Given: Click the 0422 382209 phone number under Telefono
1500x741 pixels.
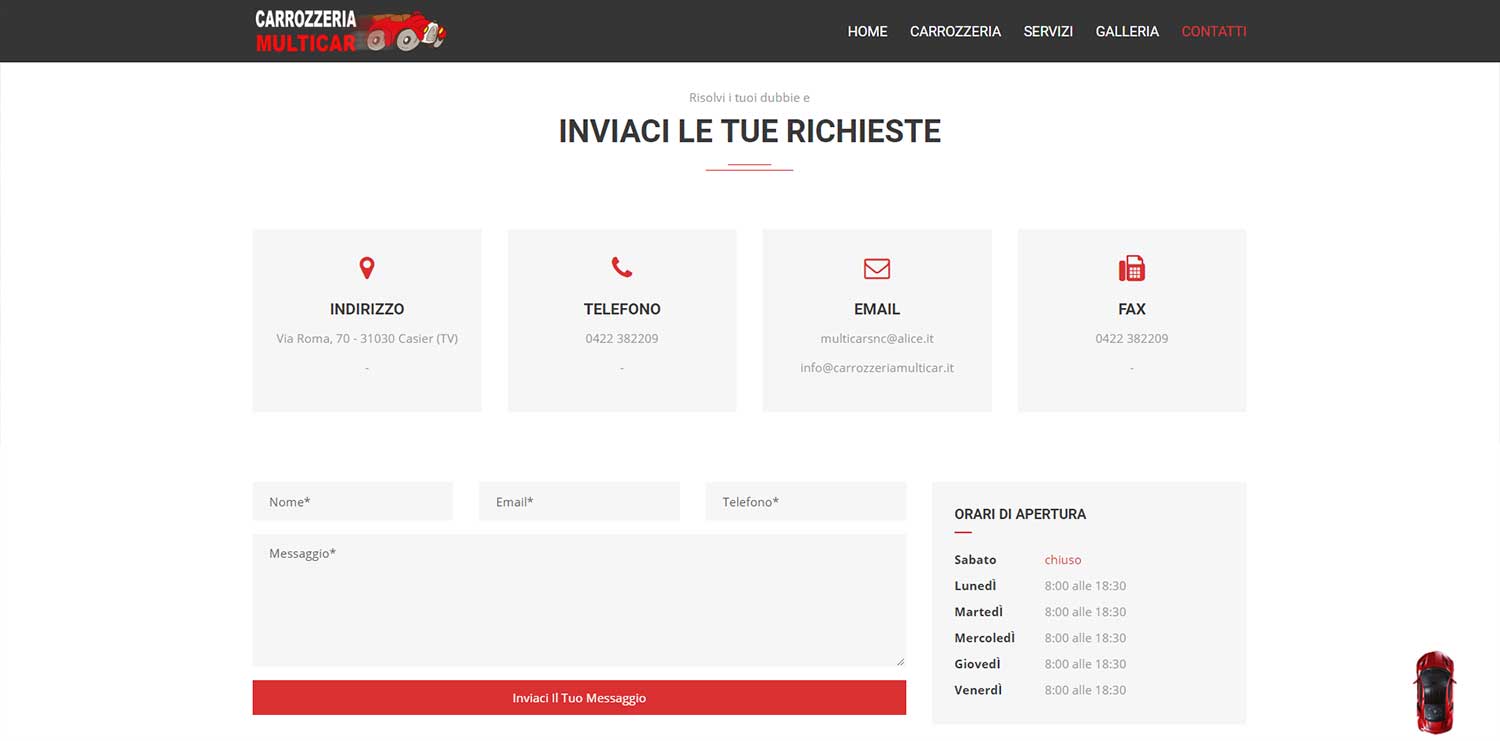Looking at the screenshot, I should click(622, 338).
